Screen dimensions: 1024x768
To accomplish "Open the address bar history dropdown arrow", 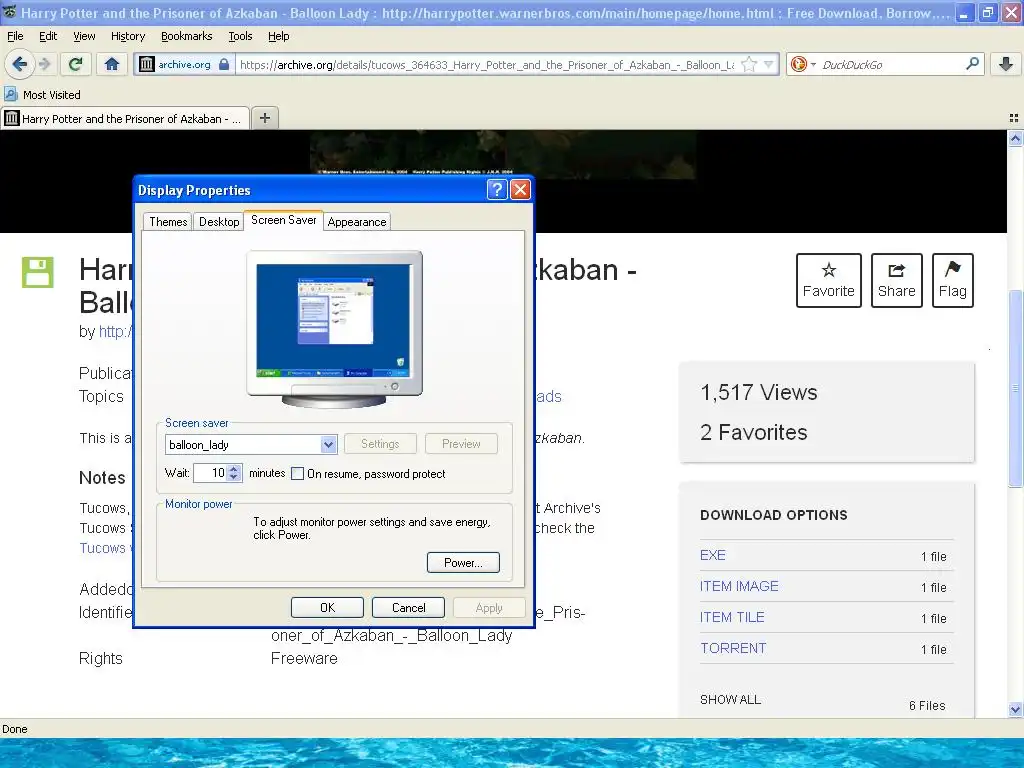I will pos(769,64).
